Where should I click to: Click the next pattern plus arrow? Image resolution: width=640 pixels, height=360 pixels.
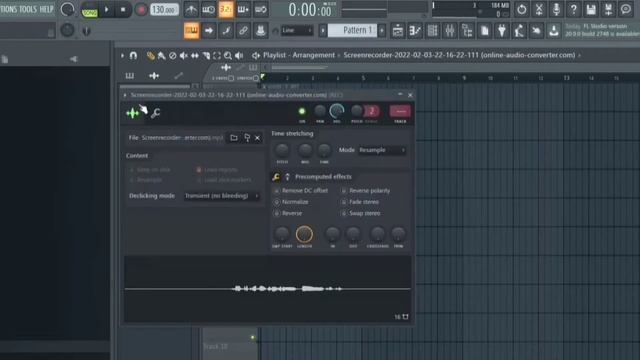[382, 31]
